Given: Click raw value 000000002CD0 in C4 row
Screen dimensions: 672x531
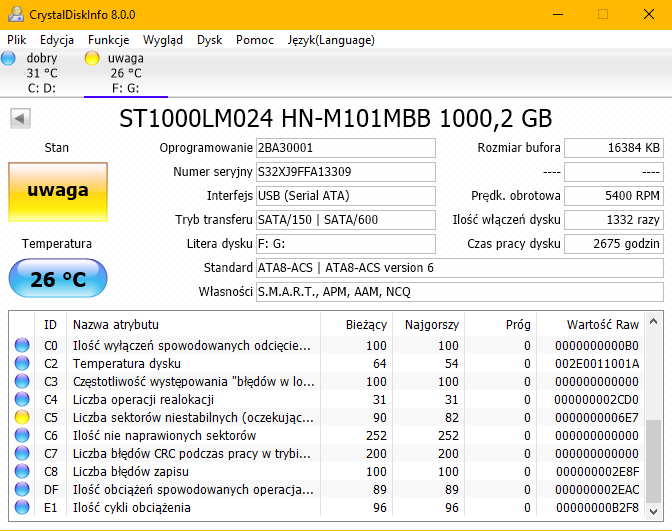Looking at the screenshot, I should click(x=596, y=399).
